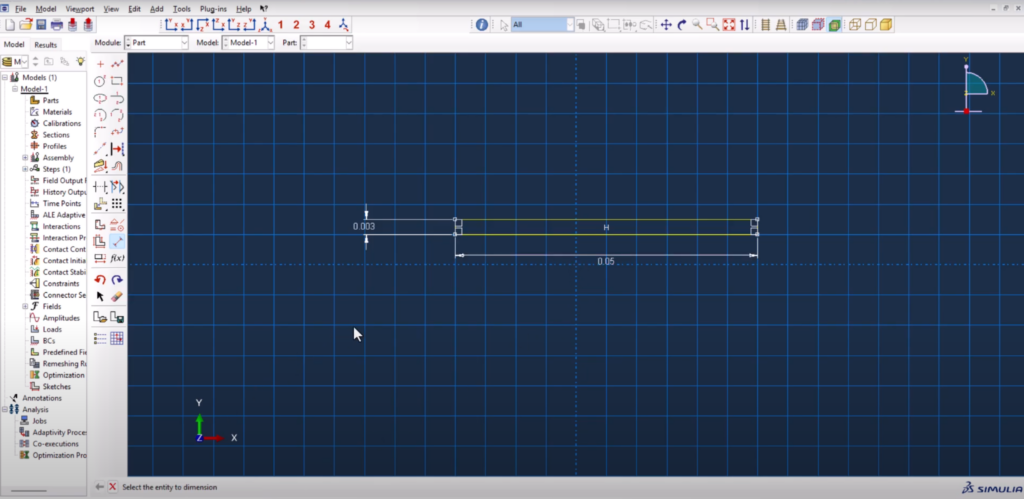Toggle perspective view mode
This screenshot has width=1024, height=499.
click(x=781, y=25)
